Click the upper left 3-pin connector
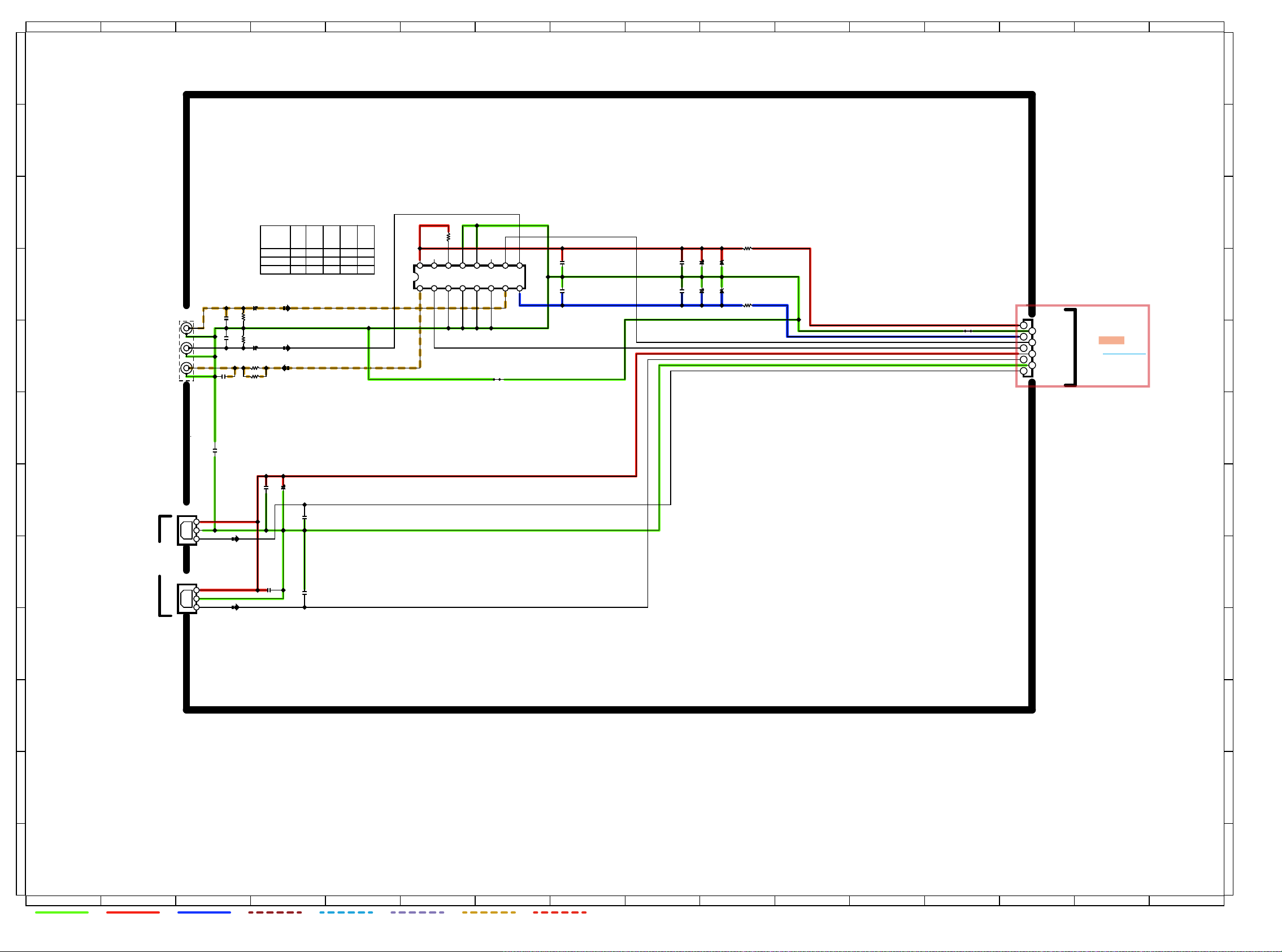Viewport: 1282px width, 952px height. [187, 530]
